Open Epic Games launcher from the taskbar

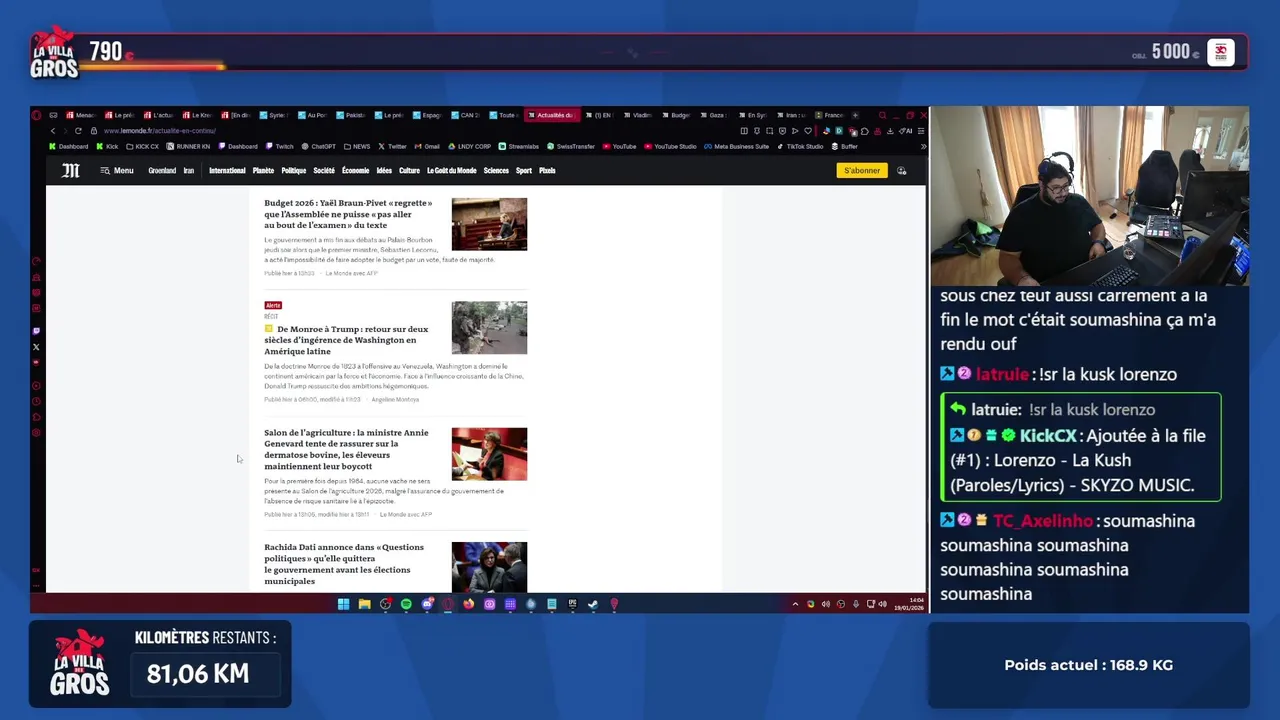point(572,604)
